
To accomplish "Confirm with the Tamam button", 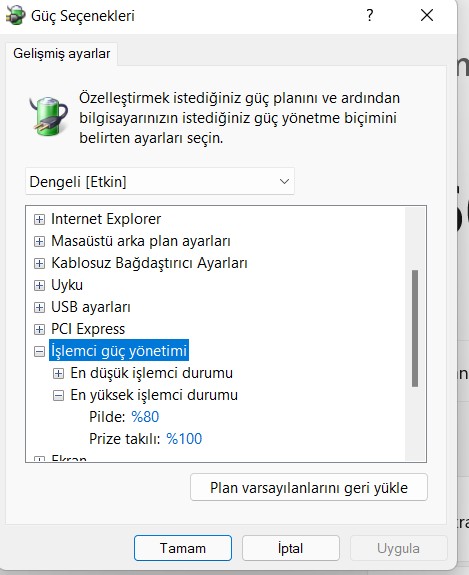I will (183, 548).
